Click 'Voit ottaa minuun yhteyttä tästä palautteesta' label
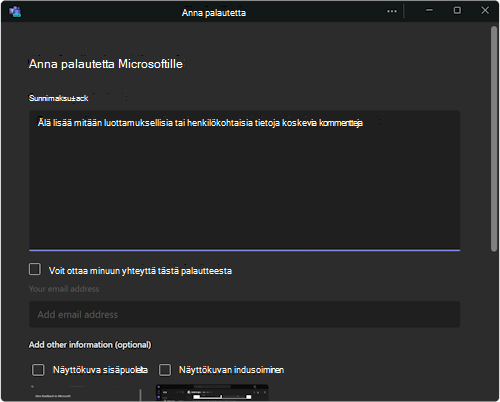The image size is (500, 402). (x=140, y=271)
